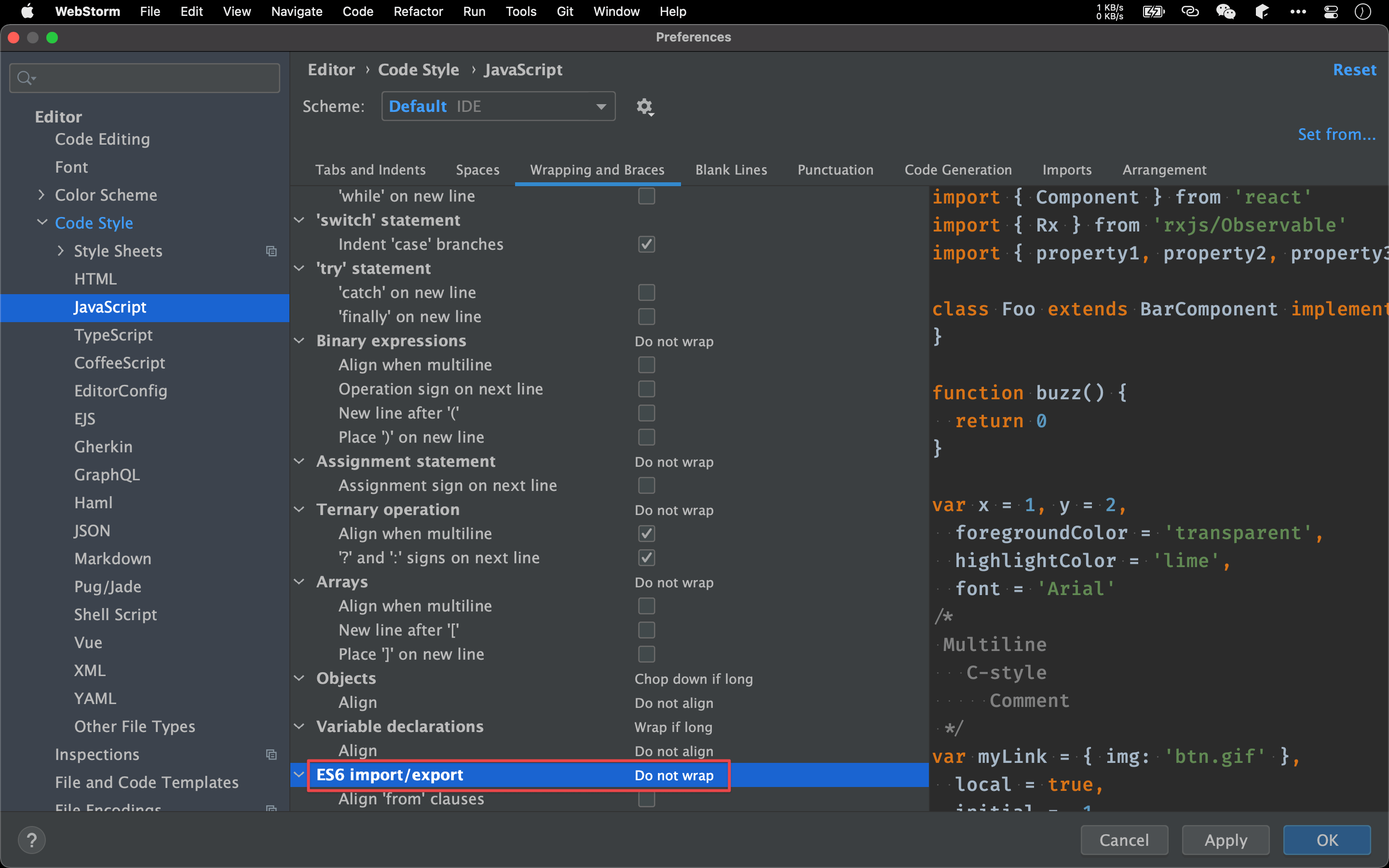Select TypeScript in the left sidebar
This screenshot has width=1389, height=868.
[x=113, y=335]
